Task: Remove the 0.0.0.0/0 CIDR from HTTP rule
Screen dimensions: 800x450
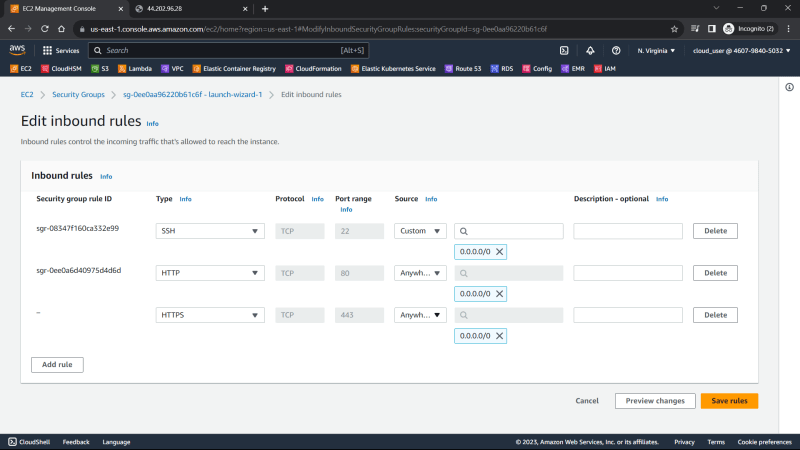Action: pyautogui.click(x=499, y=294)
